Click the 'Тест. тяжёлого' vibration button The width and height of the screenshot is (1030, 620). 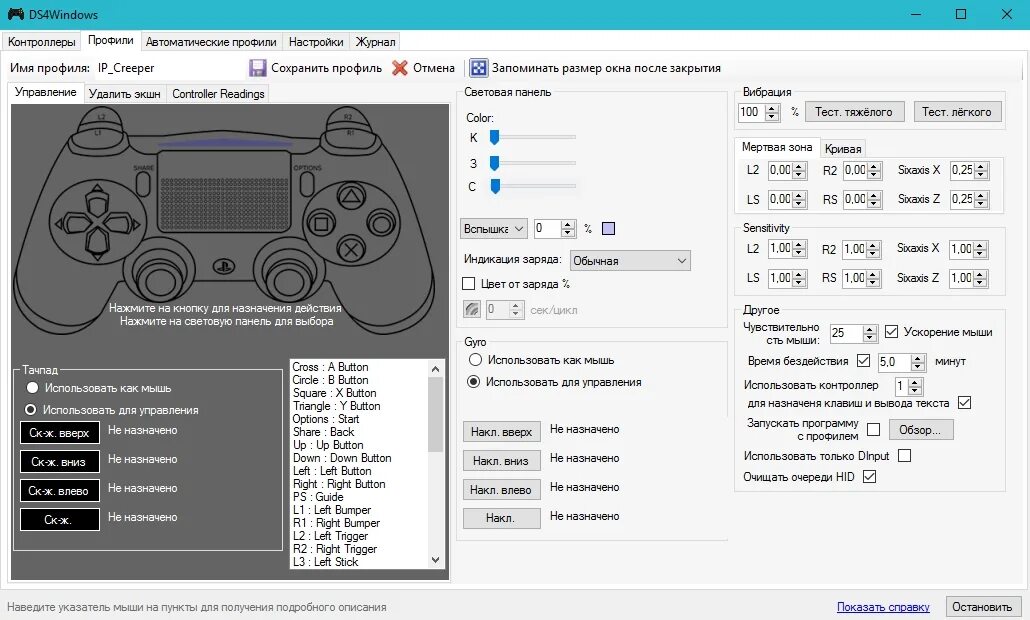854,112
